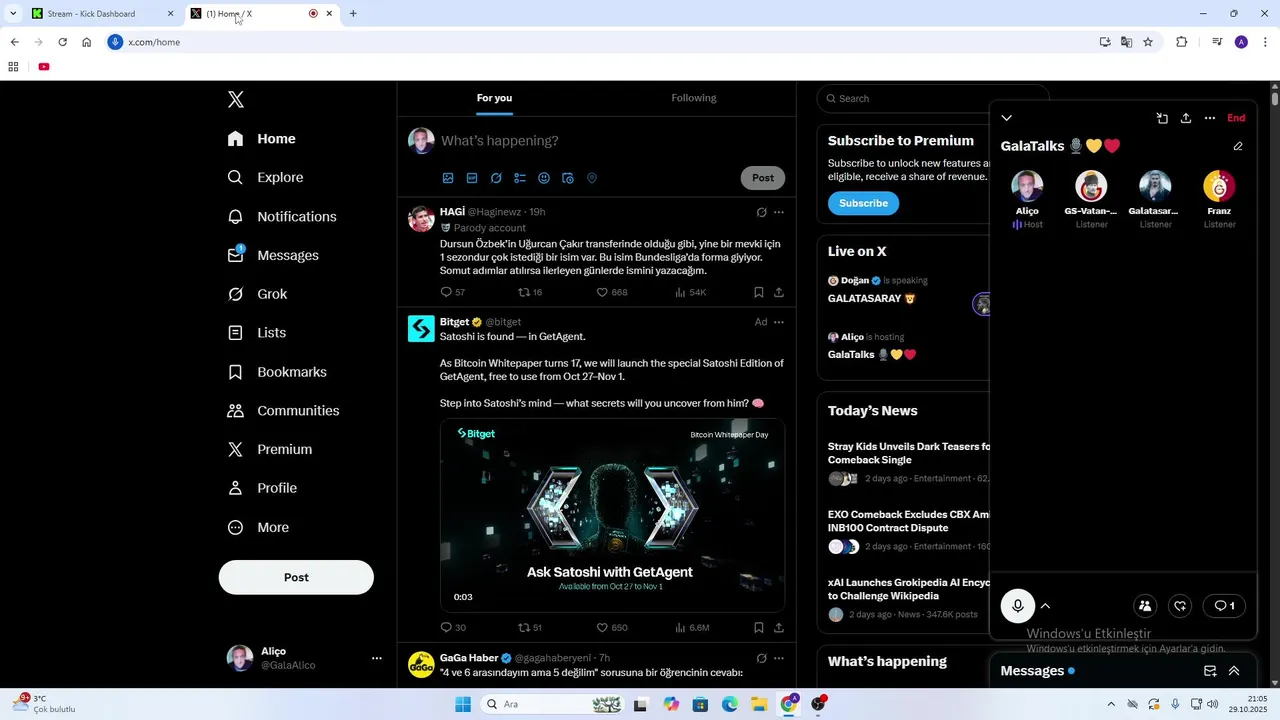Click the large sidebar Post button
Viewport: 1280px width, 720px height.
[296, 577]
